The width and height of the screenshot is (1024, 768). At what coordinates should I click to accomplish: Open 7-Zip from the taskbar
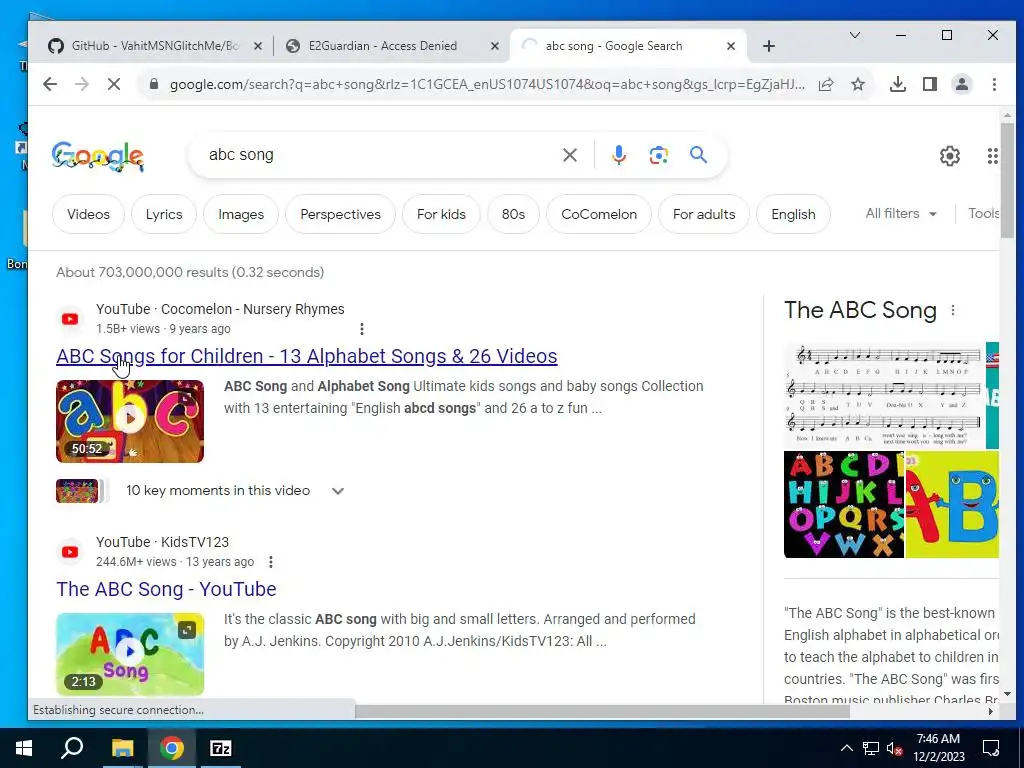click(221, 748)
